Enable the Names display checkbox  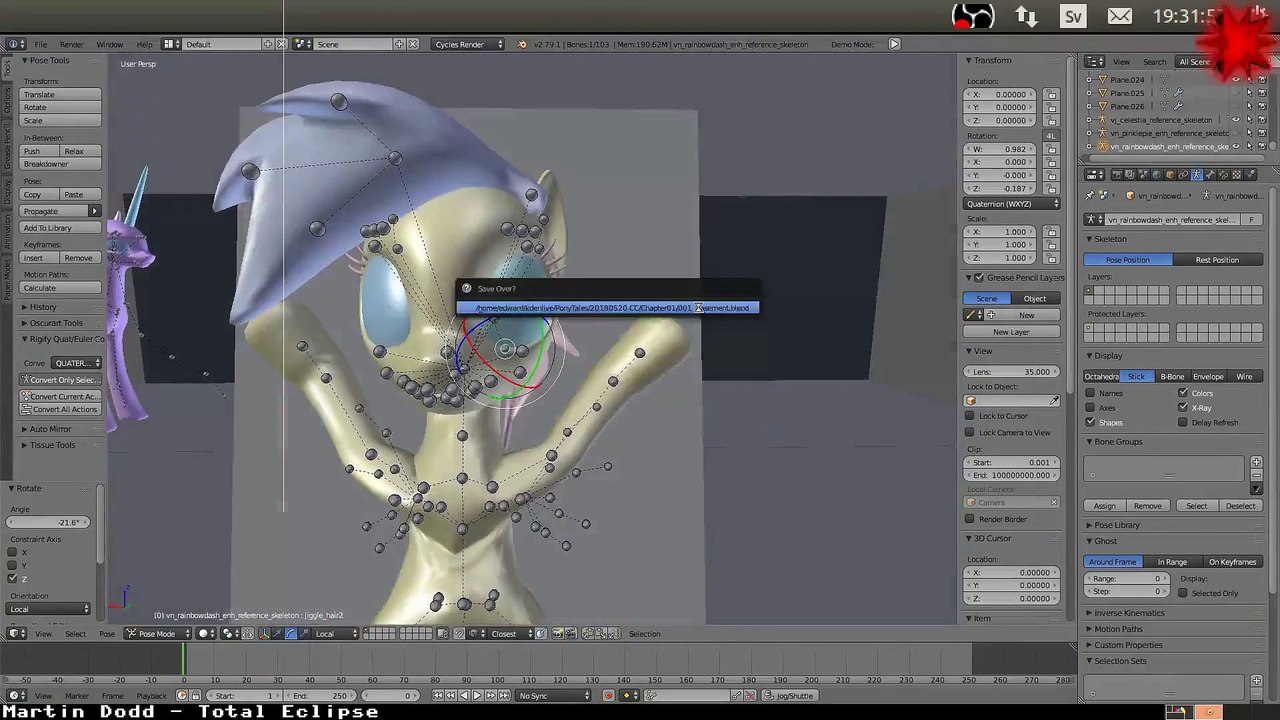tap(1090, 393)
